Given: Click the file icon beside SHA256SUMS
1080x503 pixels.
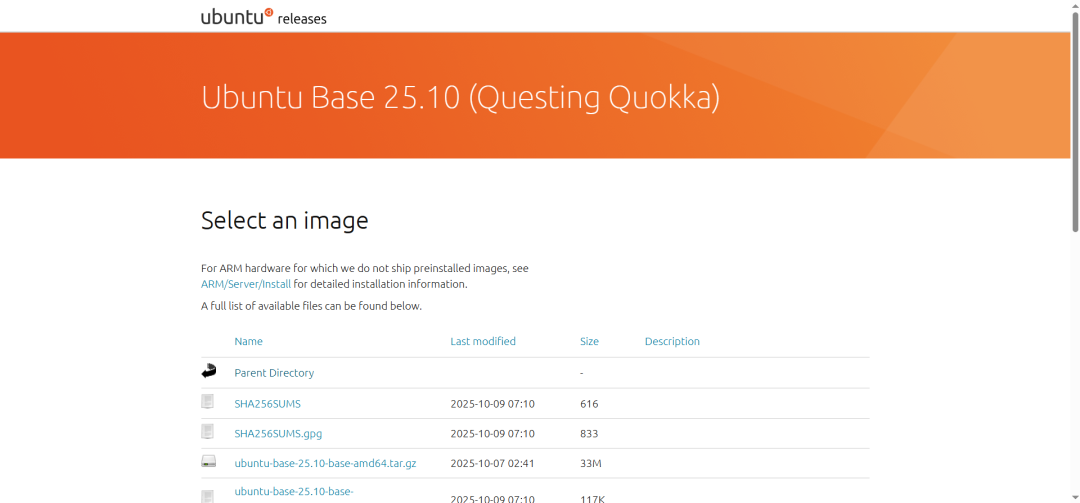Looking at the screenshot, I should [x=208, y=402].
